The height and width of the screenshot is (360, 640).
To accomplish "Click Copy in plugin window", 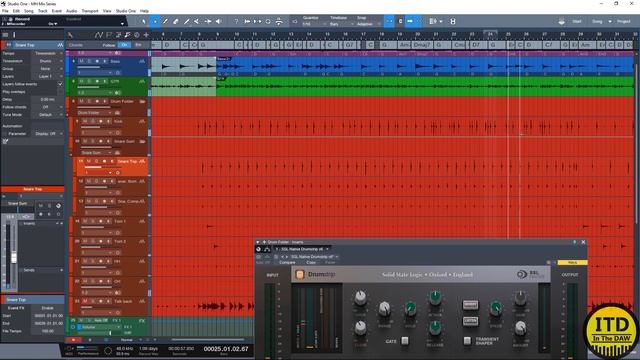I will pyautogui.click(x=311, y=262).
